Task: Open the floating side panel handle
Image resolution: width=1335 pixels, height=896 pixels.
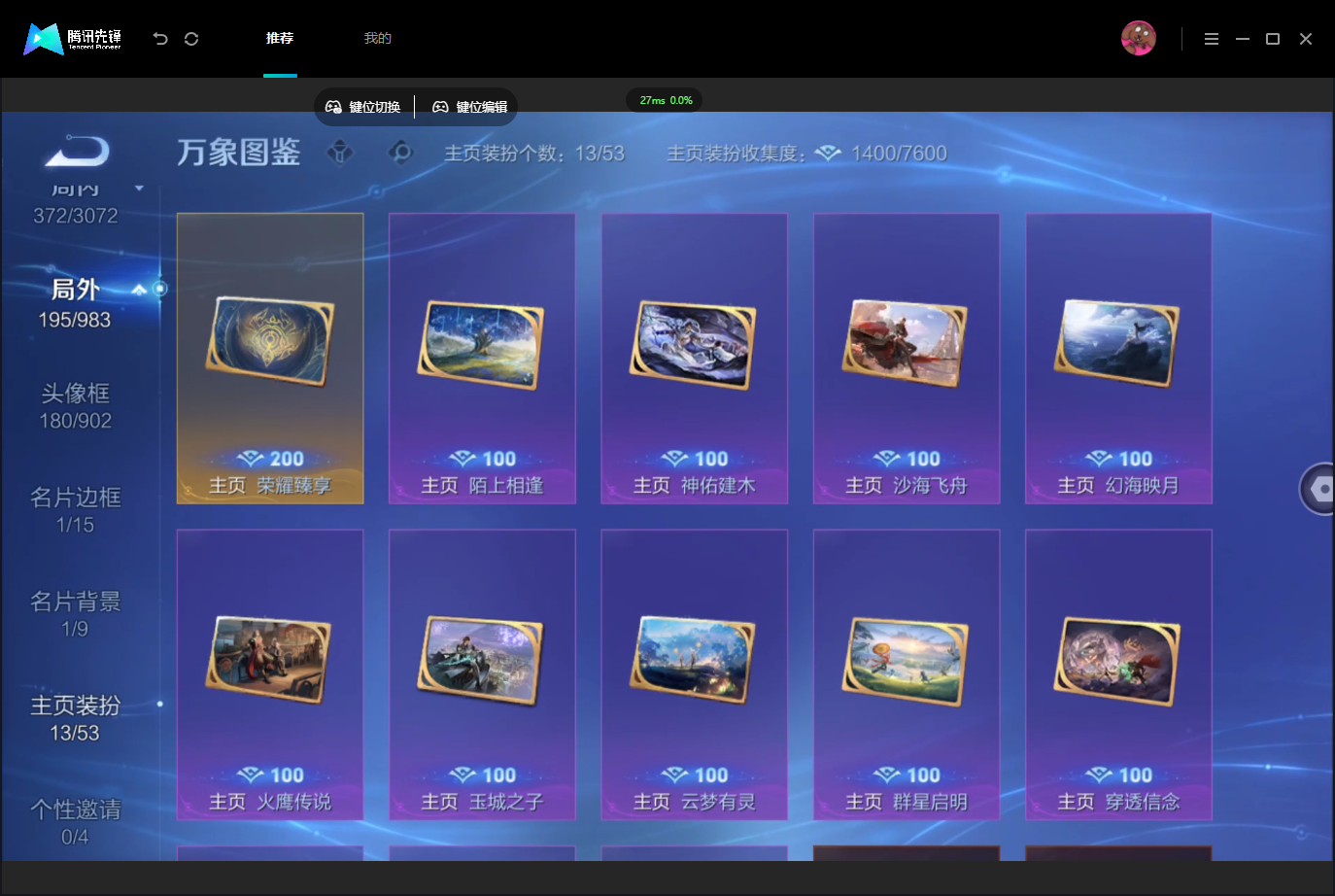Action: pos(1318,489)
